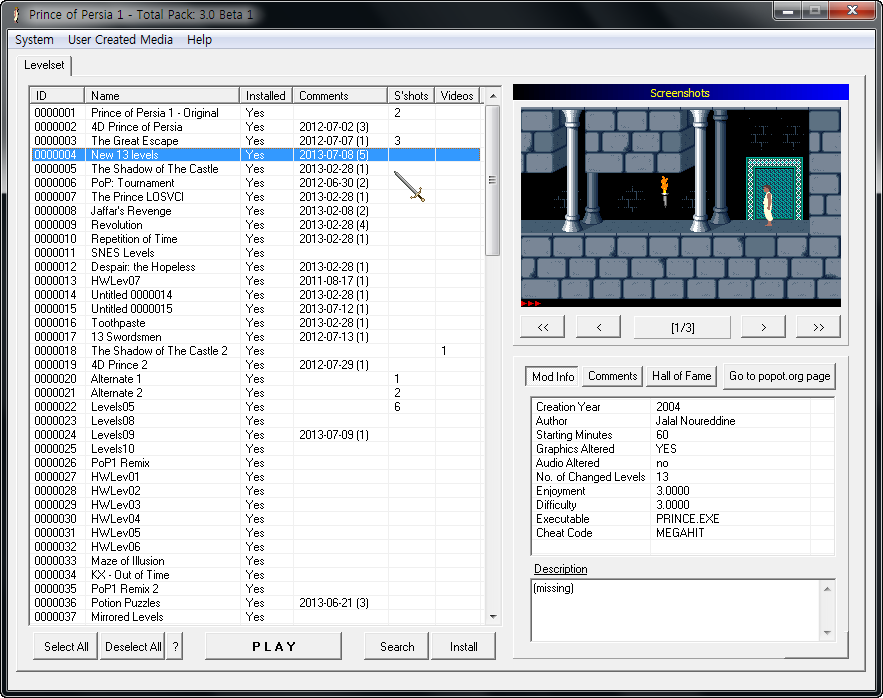The width and height of the screenshot is (883, 698).
Task: Jump to the last screenshot
Action: coord(819,327)
